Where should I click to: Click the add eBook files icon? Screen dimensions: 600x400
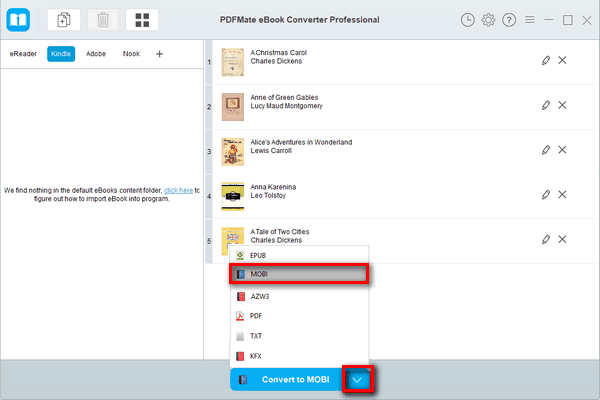pyautogui.click(x=64, y=20)
